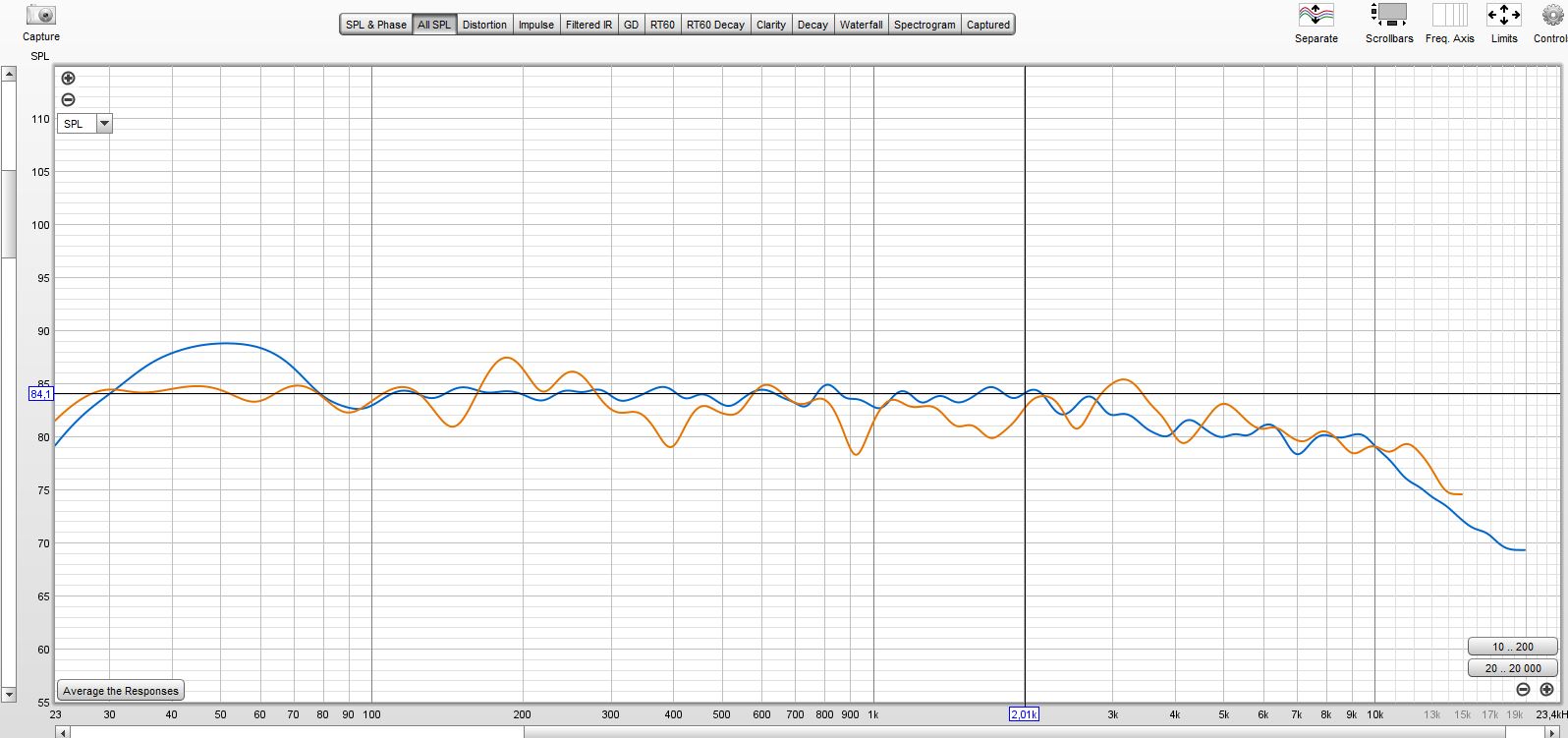Click the horizontal scrollbar left arrow

pyautogui.click(x=63, y=732)
